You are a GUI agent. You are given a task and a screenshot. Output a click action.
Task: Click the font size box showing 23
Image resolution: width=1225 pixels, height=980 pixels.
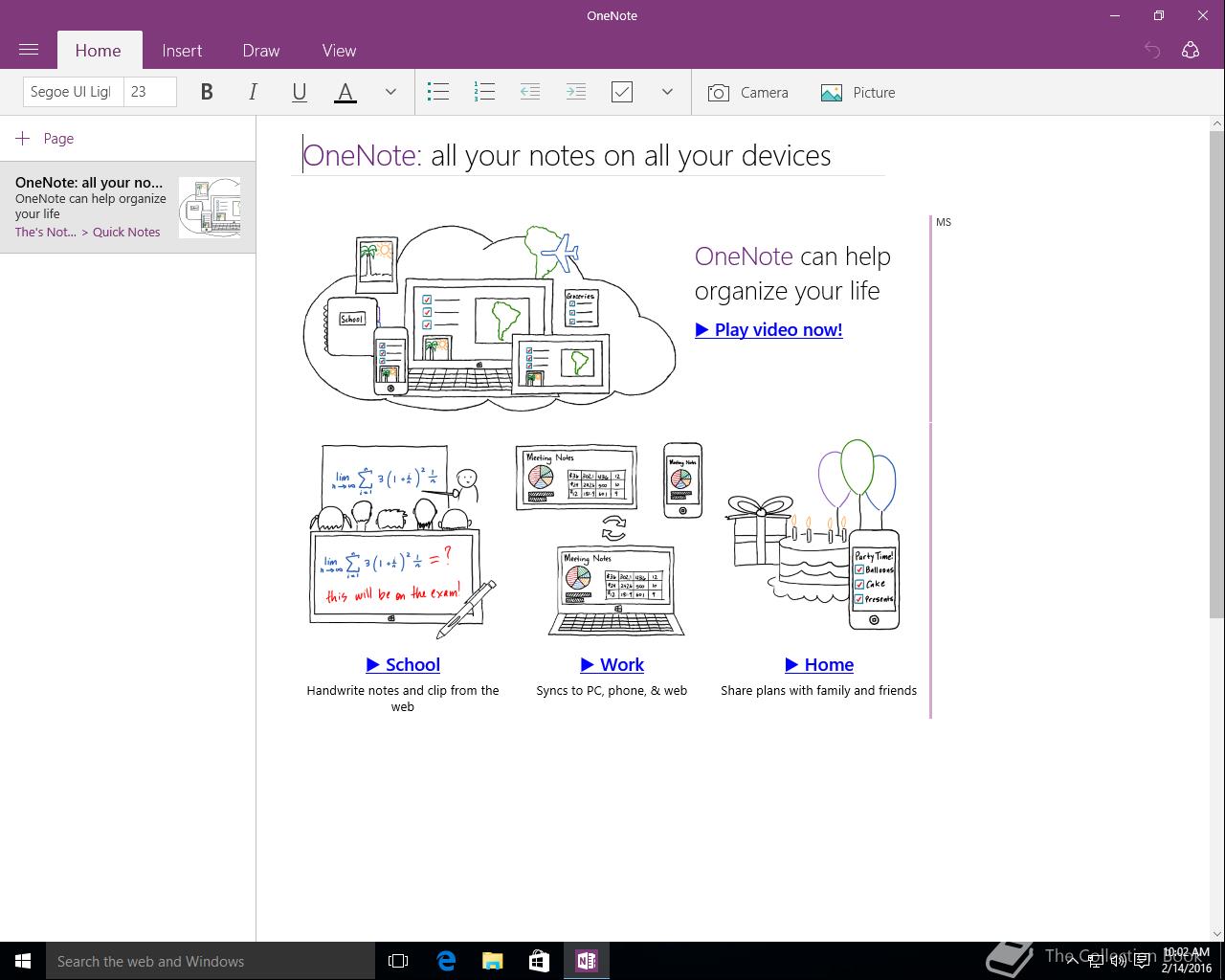coord(150,92)
